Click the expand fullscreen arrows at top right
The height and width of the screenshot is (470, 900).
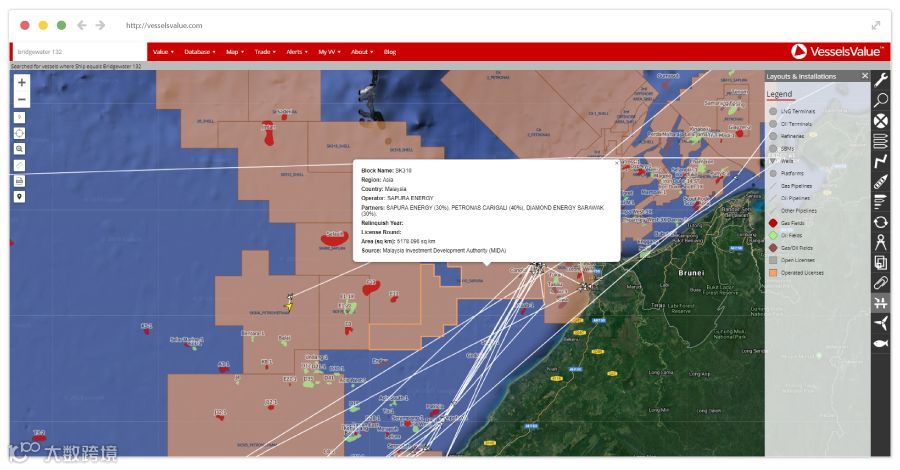(876, 25)
